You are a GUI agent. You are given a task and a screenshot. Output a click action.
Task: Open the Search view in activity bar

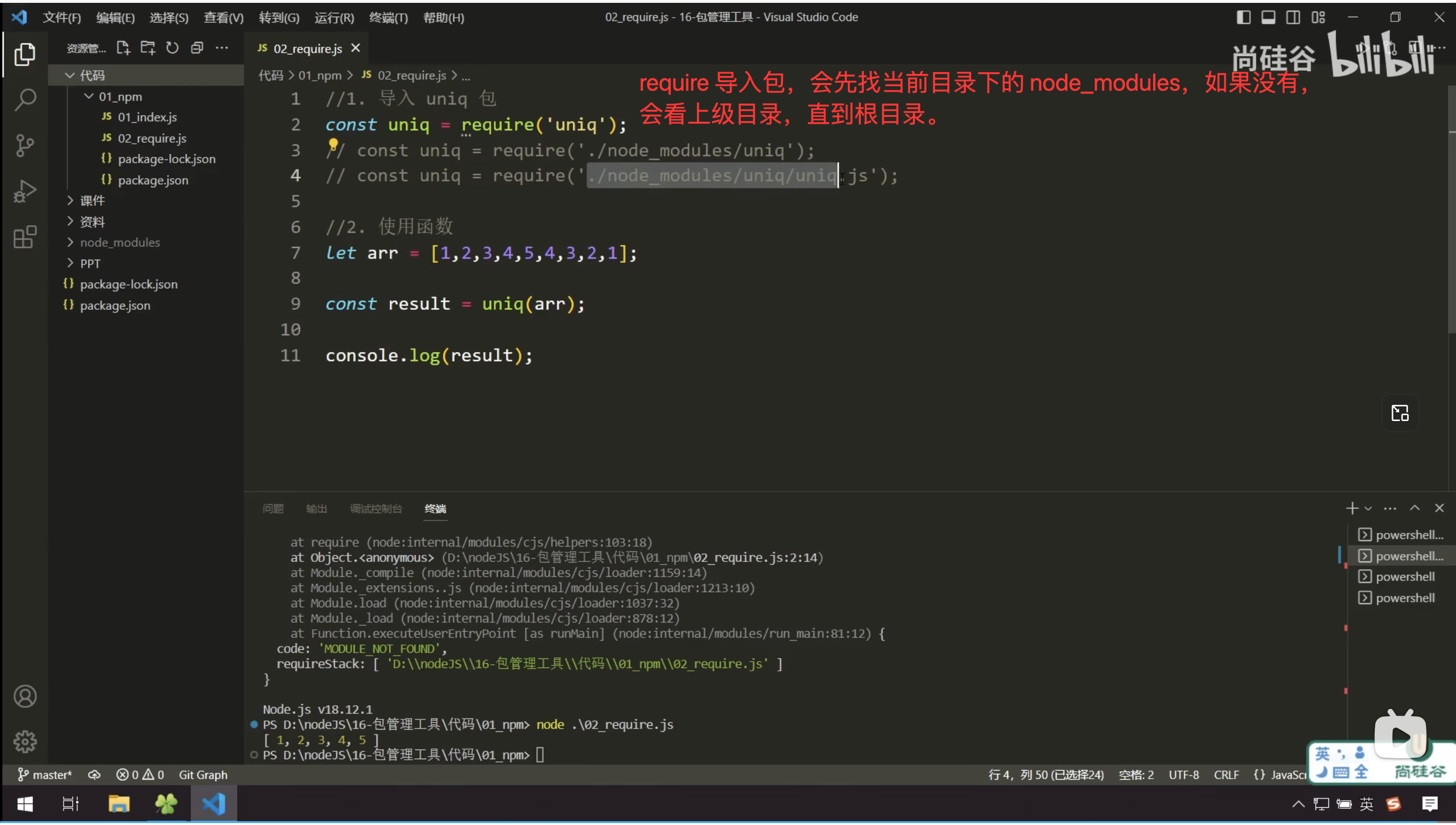[x=25, y=100]
